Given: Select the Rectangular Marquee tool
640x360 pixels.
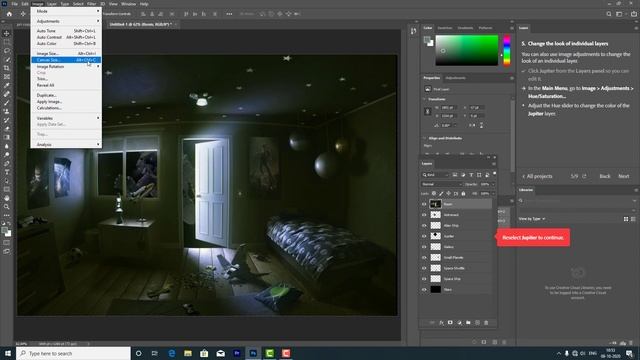Looking at the screenshot, I should tap(7, 42).
